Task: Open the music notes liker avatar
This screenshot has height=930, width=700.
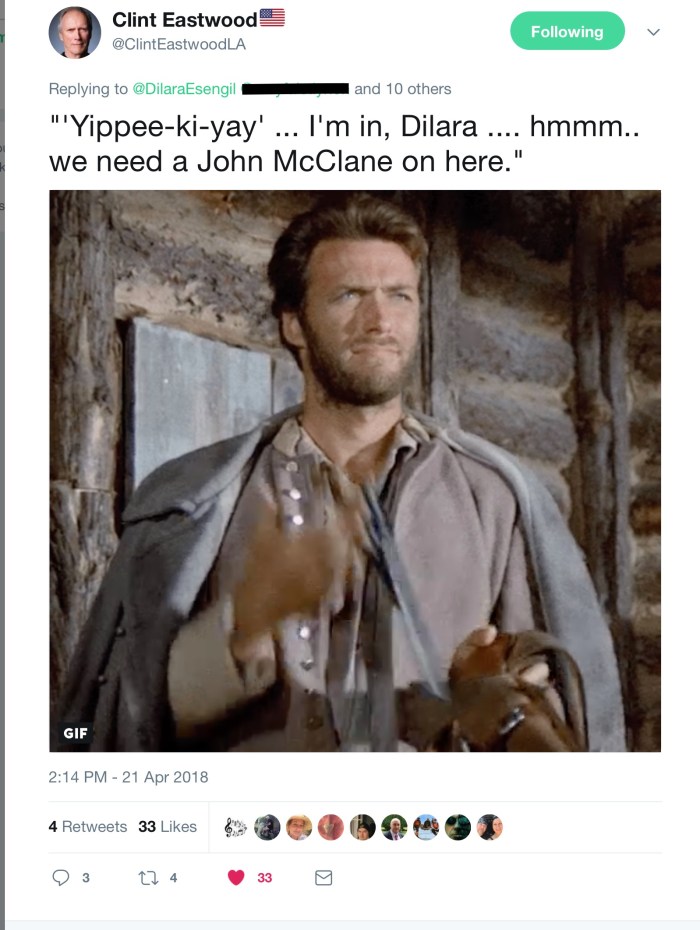Action: (236, 827)
